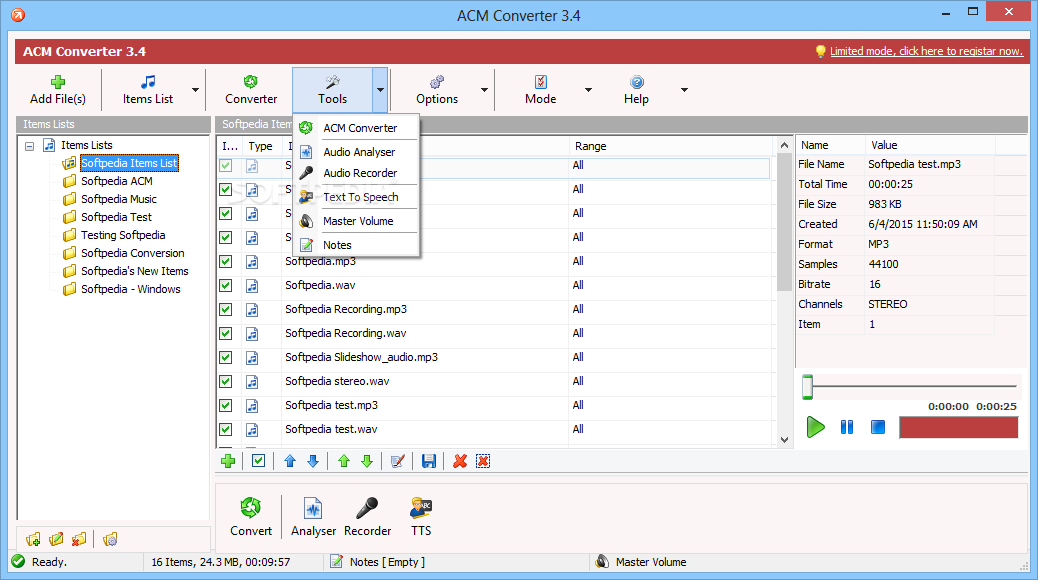Click the blue up arrow icon
Viewport: 1038px width, 580px height.
pos(290,461)
